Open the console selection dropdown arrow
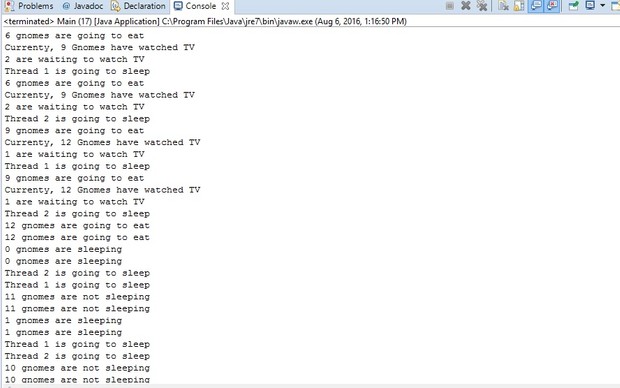This screenshot has width=620, height=388. pyautogui.click(x=603, y=6)
